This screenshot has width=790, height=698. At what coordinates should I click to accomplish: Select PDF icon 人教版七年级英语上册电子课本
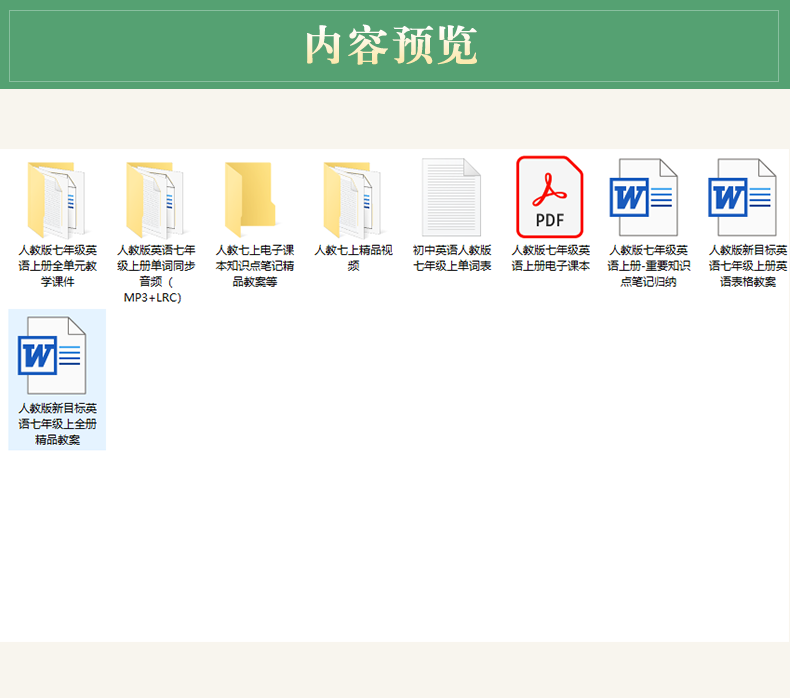point(550,197)
